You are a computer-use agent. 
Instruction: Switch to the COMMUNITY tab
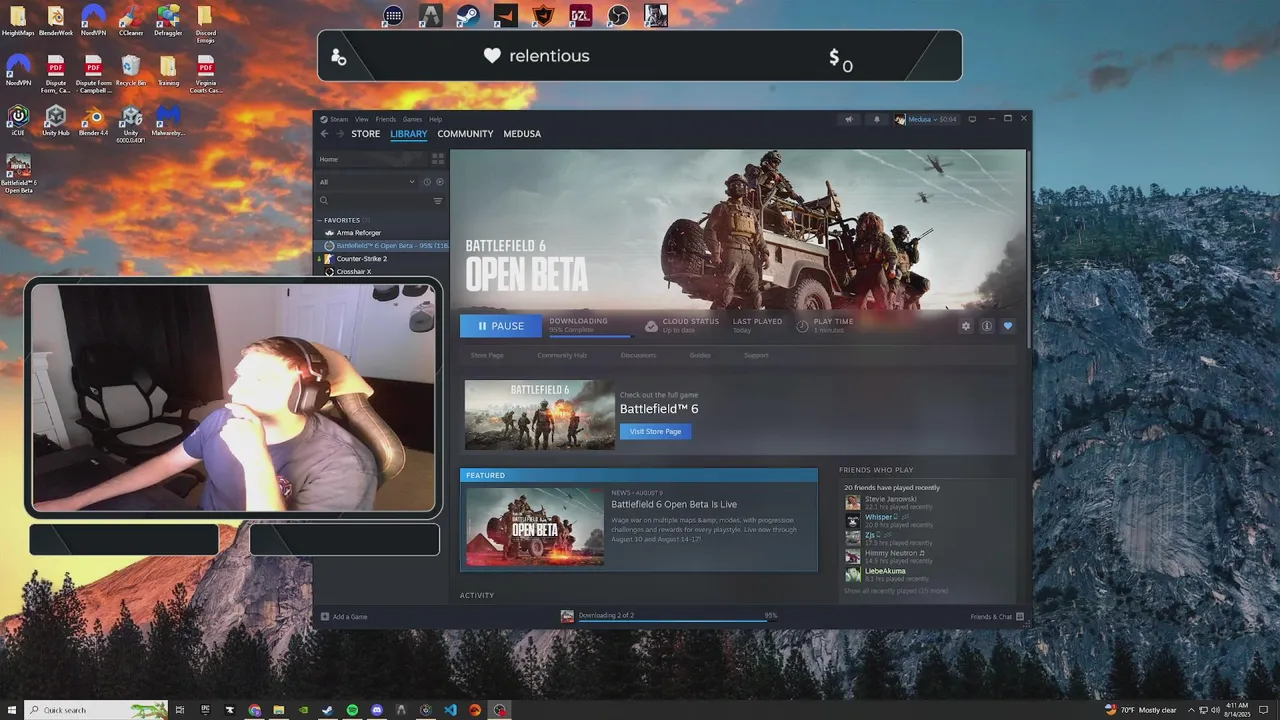coord(465,134)
